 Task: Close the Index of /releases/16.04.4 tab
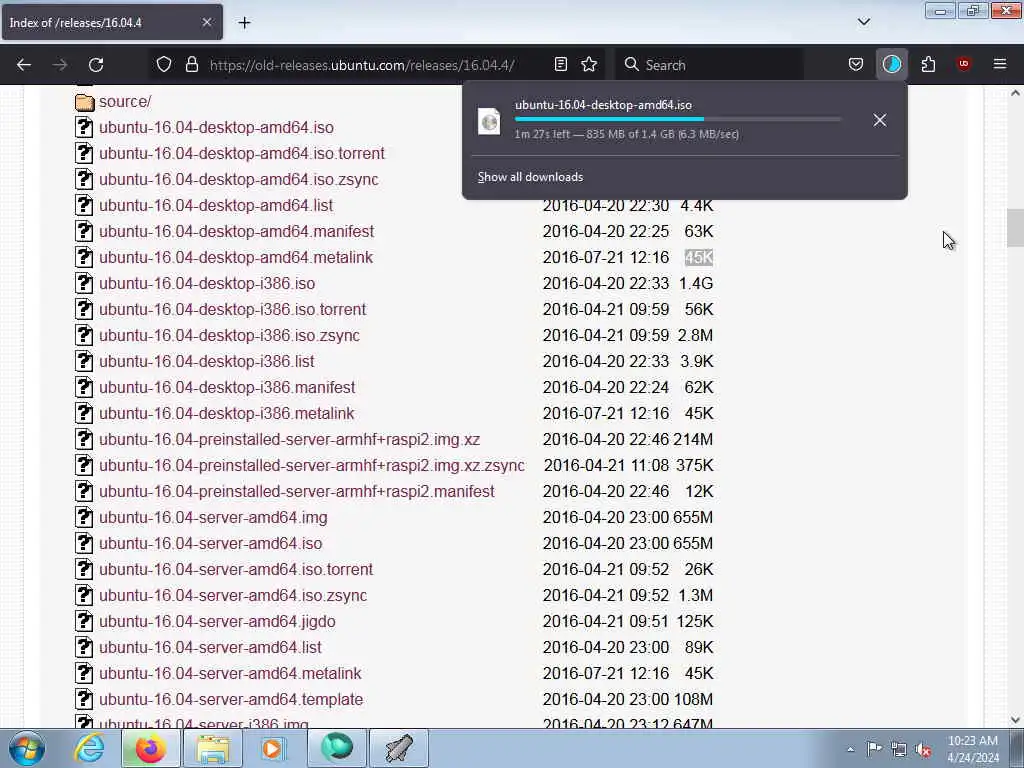tap(206, 22)
